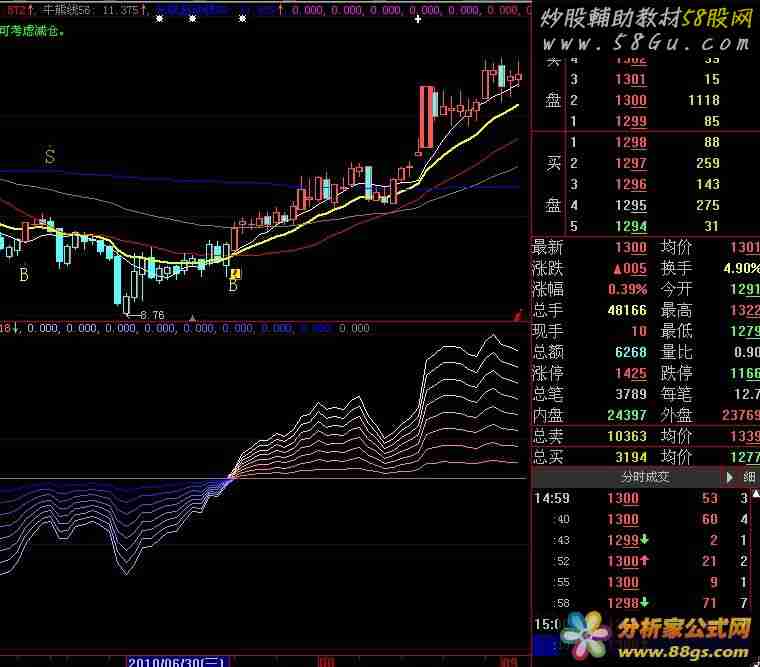This screenshot has height=667, width=760.
Task: Click the buy level 1 price 1298
Action: tap(630, 142)
